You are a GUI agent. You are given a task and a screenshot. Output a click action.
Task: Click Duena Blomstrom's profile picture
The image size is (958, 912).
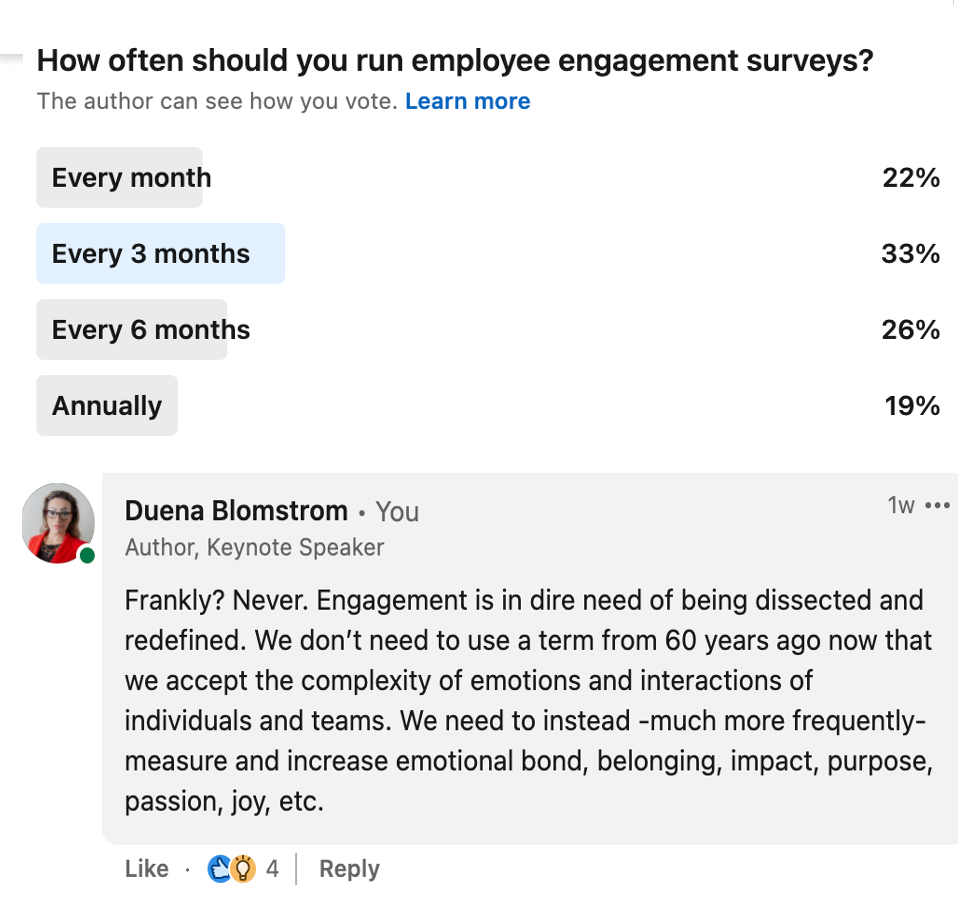tap(58, 523)
